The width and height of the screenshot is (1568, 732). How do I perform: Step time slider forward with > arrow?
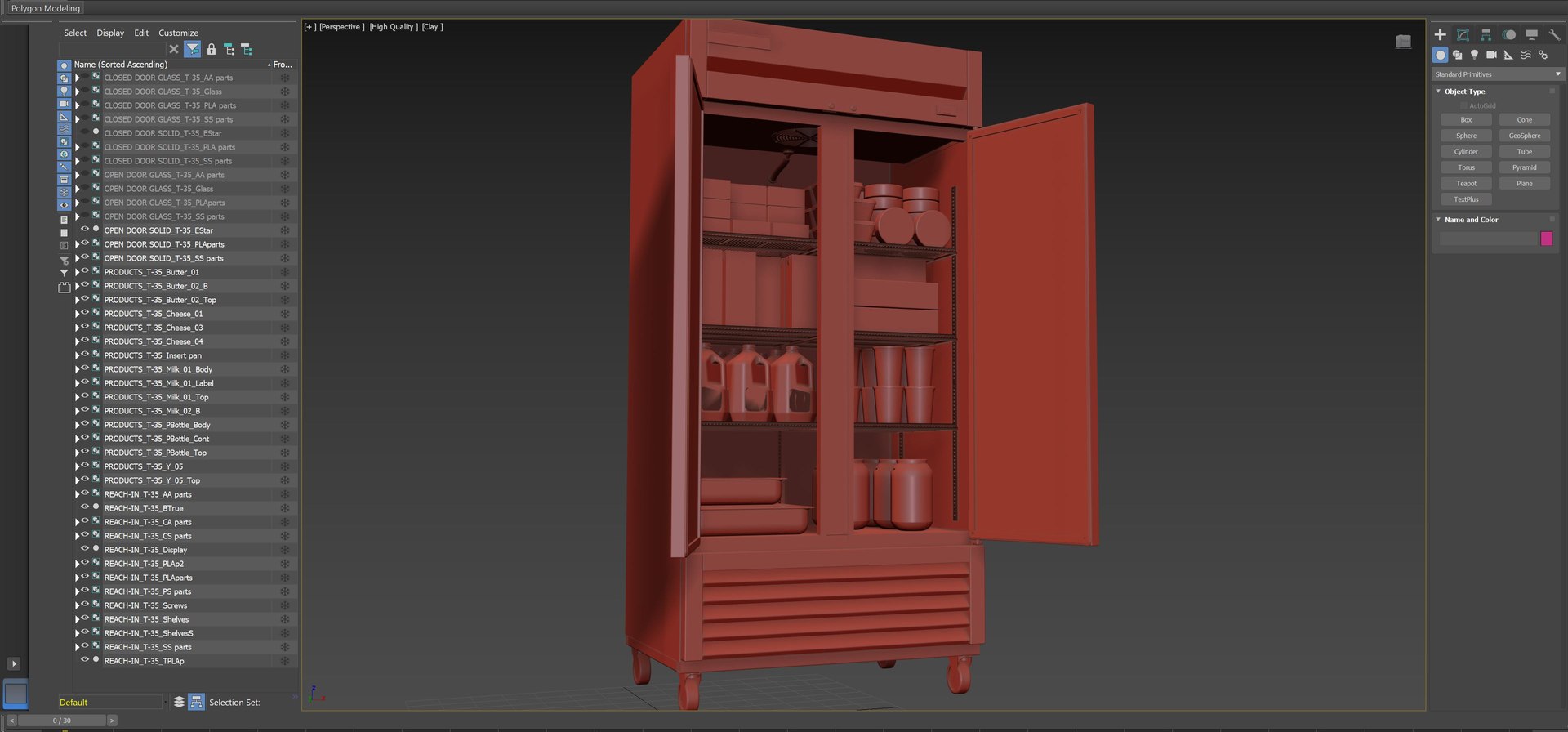coord(112,721)
